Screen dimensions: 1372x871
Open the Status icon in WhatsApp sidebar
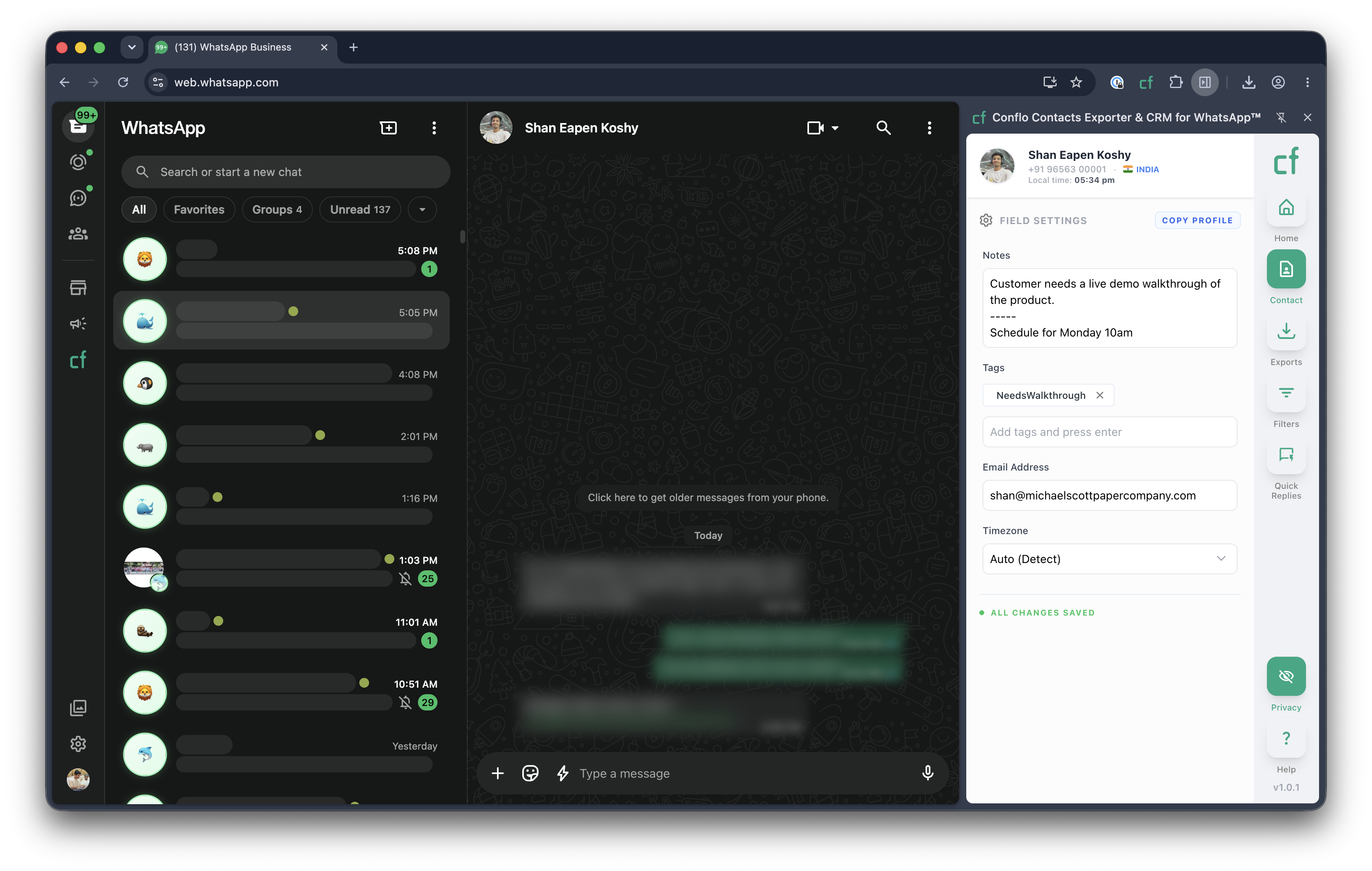coord(78,163)
